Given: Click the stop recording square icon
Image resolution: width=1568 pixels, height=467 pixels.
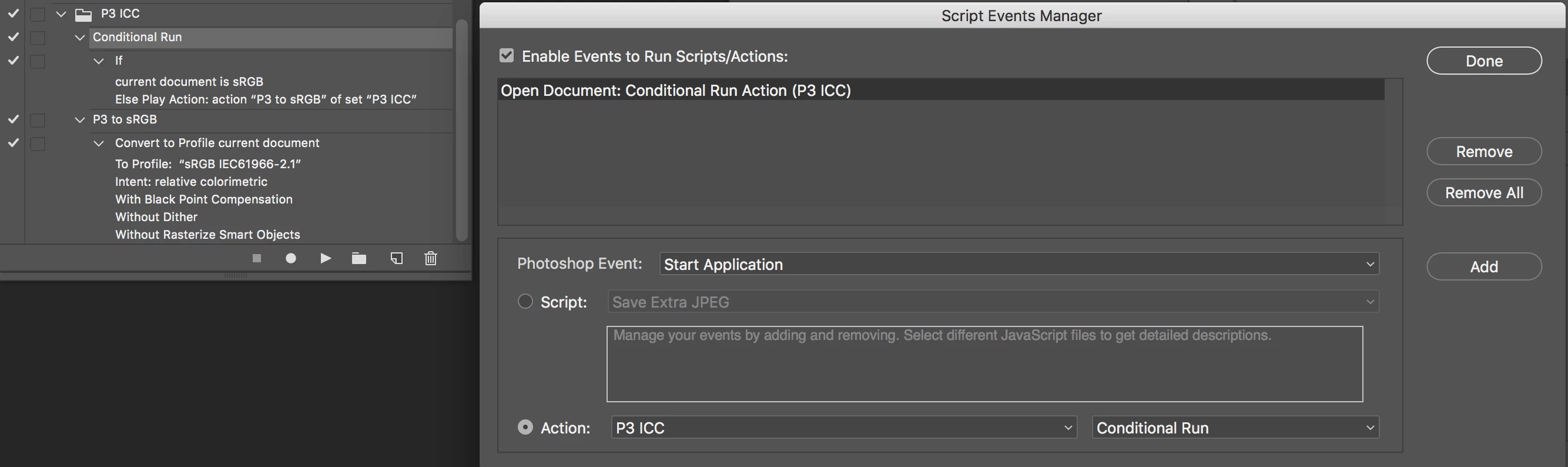Looking at the screenshot, I should pos(257,258).
